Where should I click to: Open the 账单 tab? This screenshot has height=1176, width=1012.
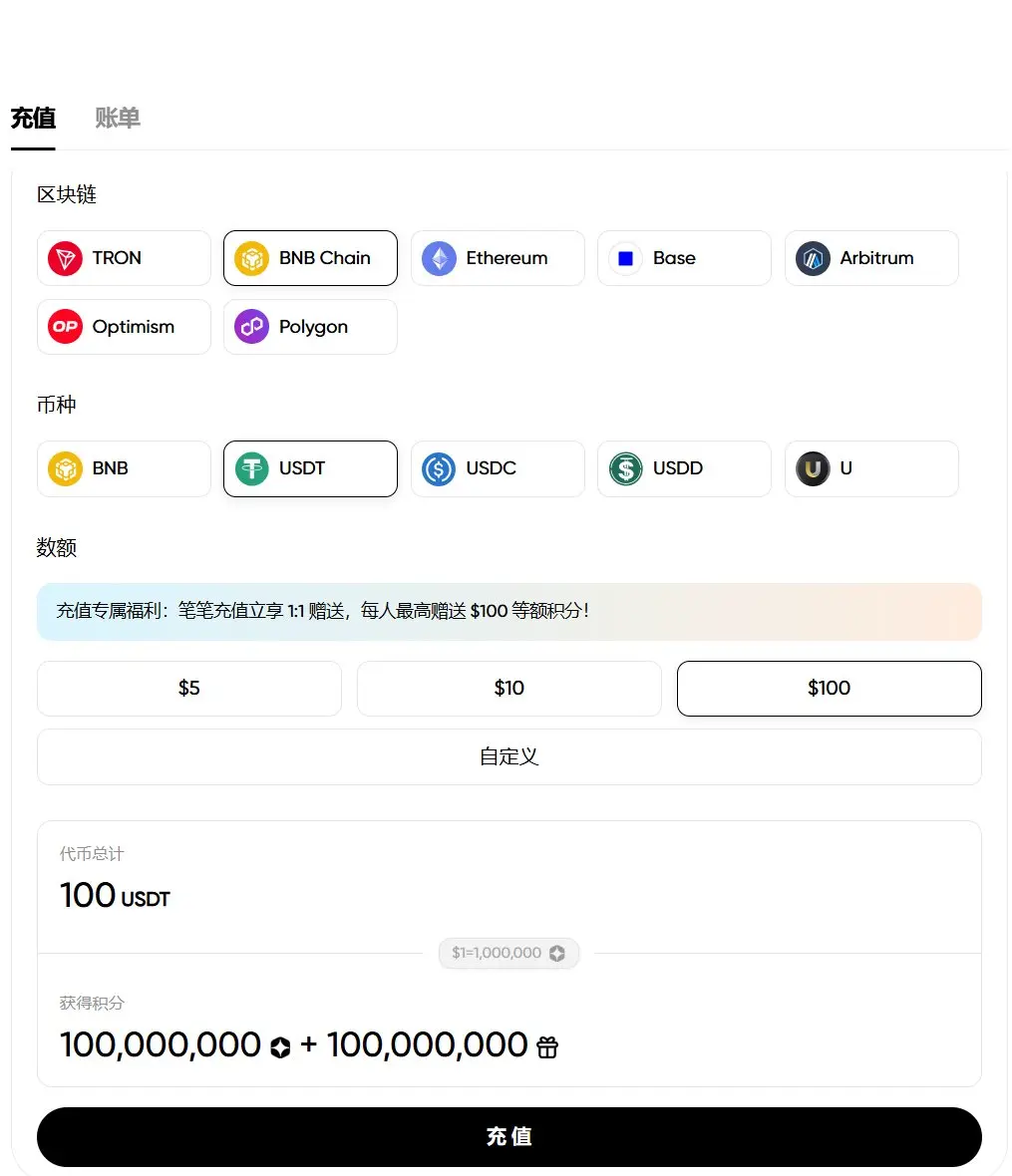pyautogui.click(x=118, y=118)
